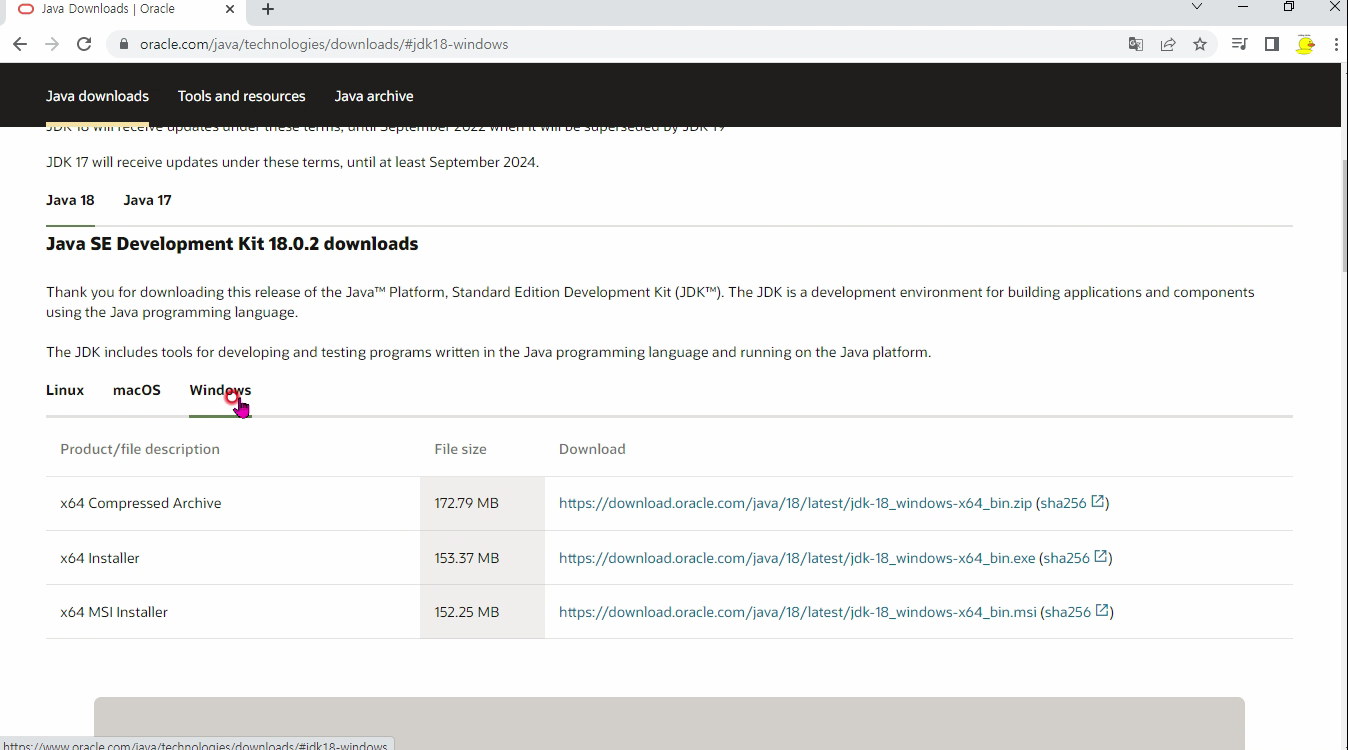This screenshot has width=1348, height=750.
Task: Open the translate page icon
Action: pyautogui.click(x=1136, y=44)
